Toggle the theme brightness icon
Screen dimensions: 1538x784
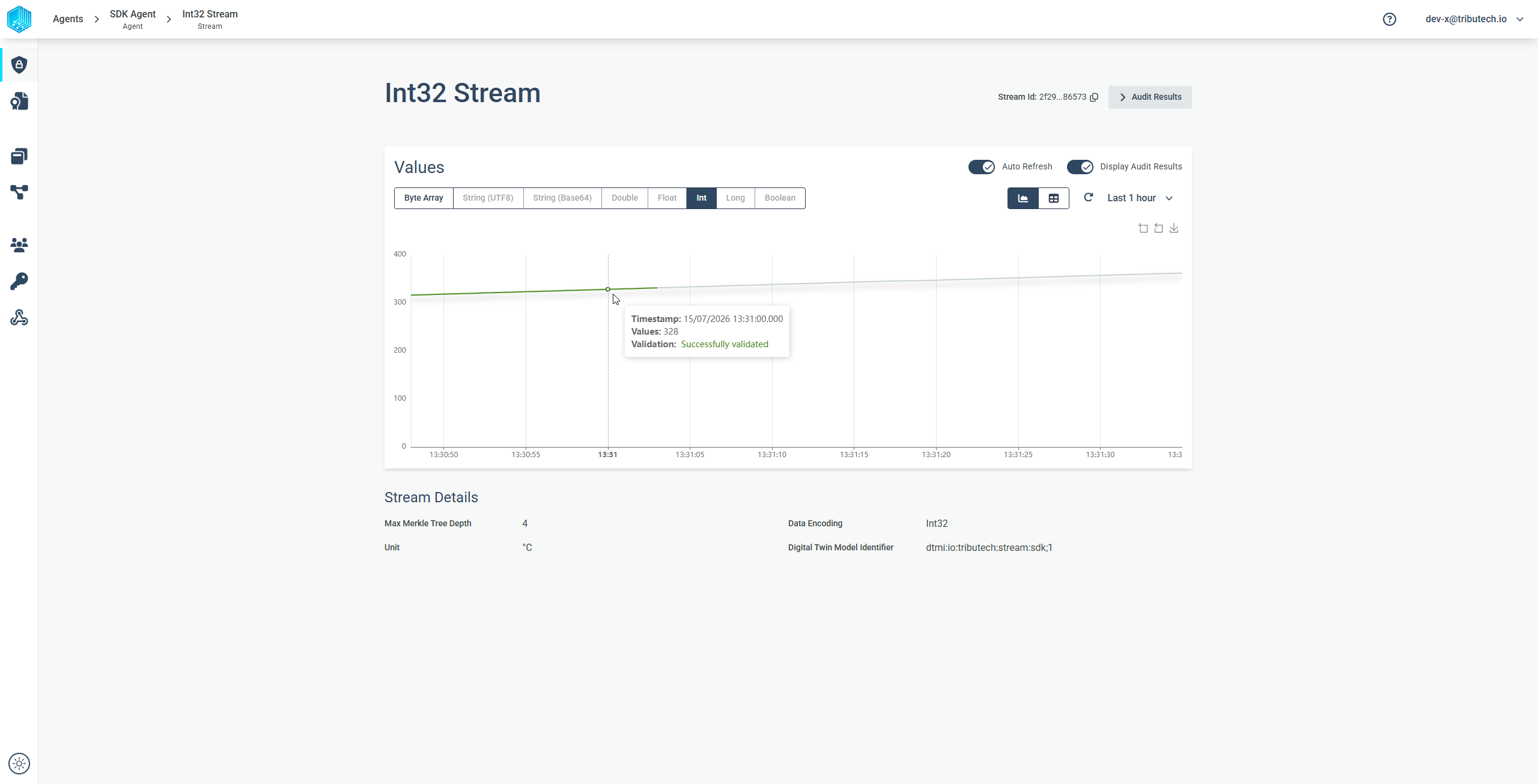19,764
